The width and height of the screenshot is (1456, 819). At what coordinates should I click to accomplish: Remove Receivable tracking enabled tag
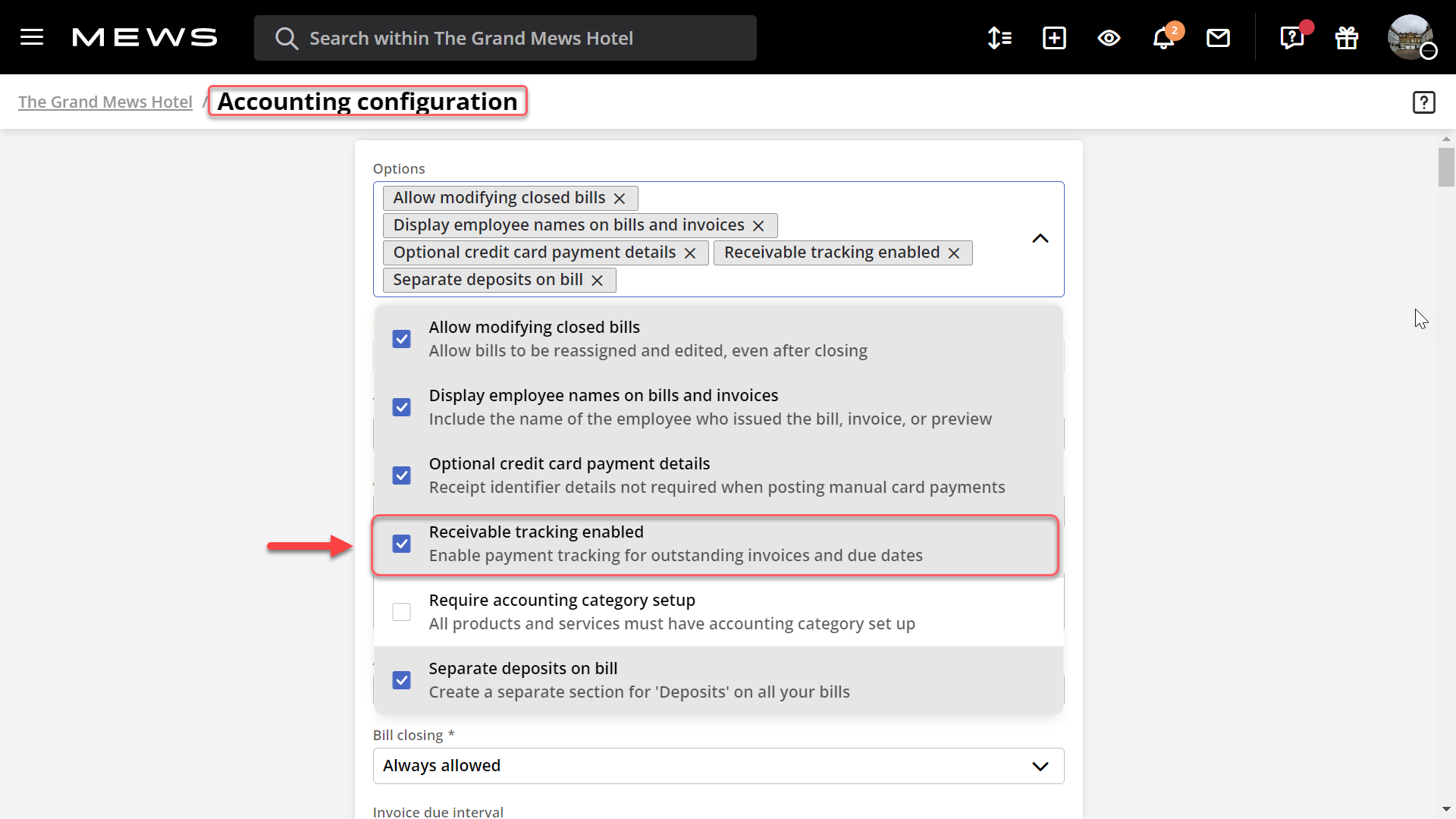coord(954,253)
